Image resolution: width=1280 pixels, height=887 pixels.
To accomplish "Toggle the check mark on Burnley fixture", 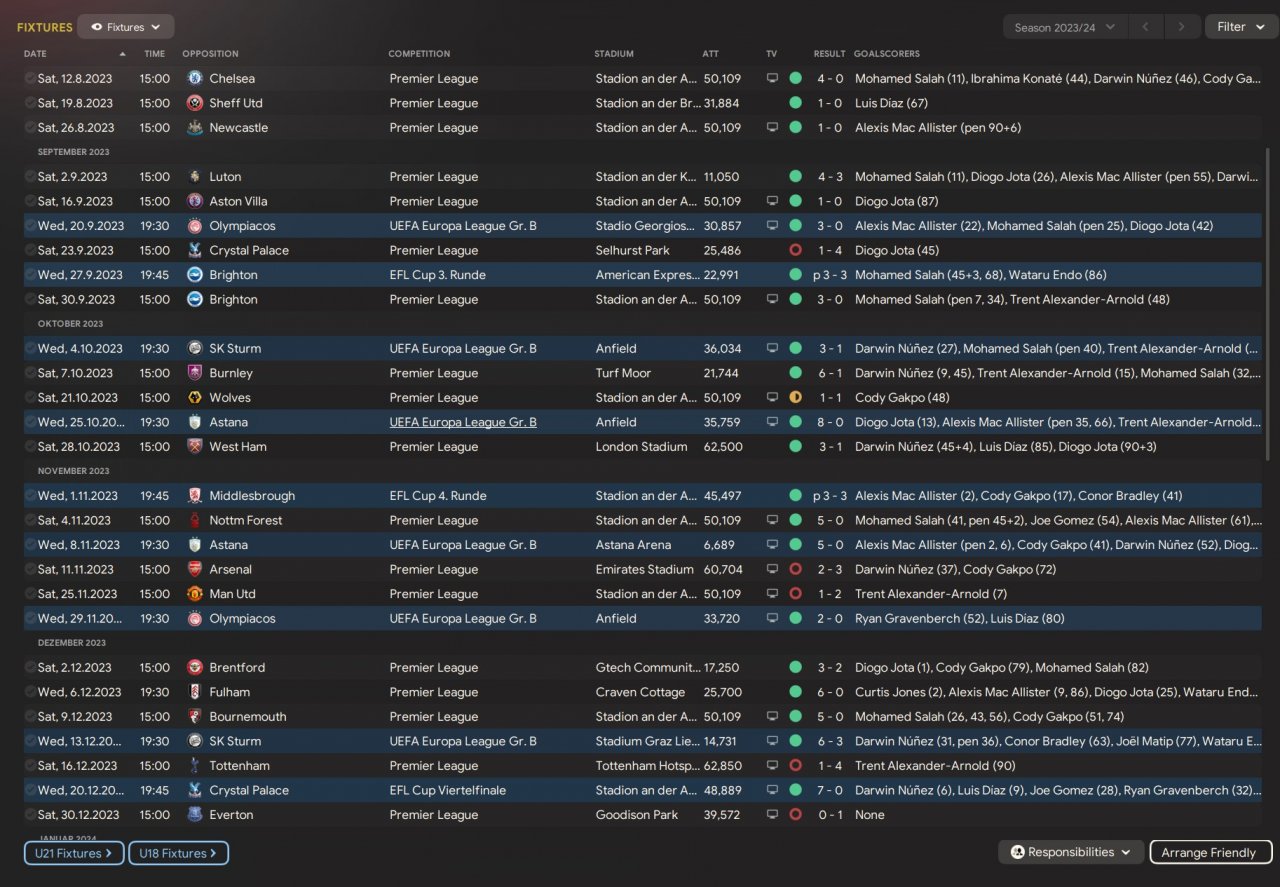I will click(x=30, y=373).
